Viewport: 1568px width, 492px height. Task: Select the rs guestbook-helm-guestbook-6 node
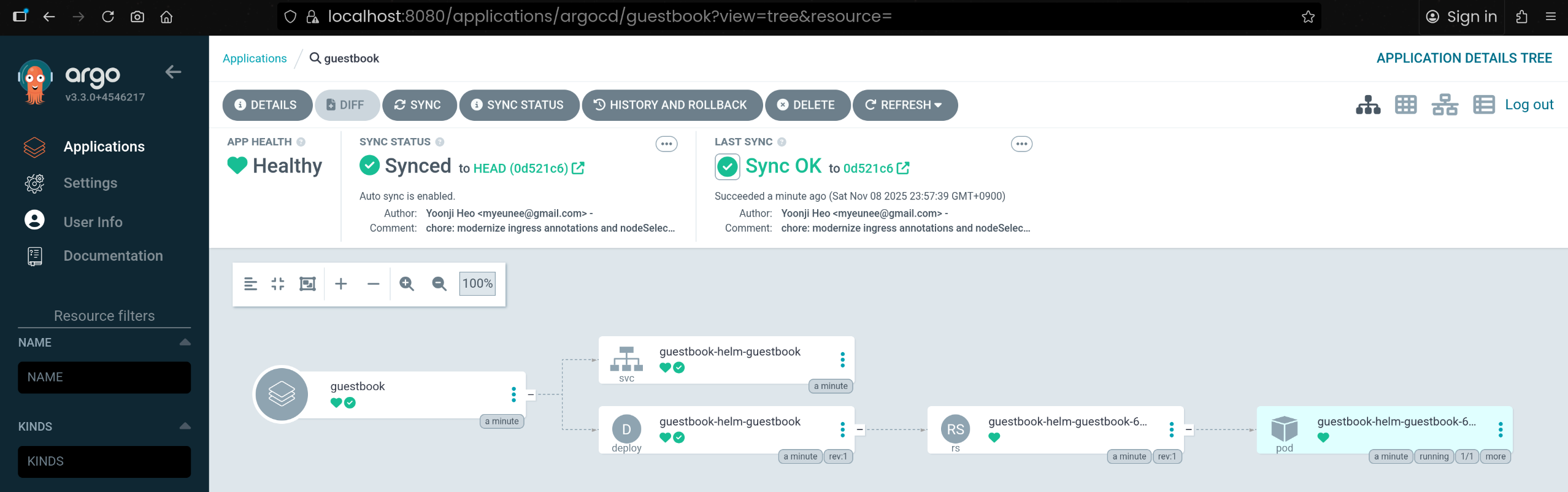pyautogui.click(x=1055, y=429)
